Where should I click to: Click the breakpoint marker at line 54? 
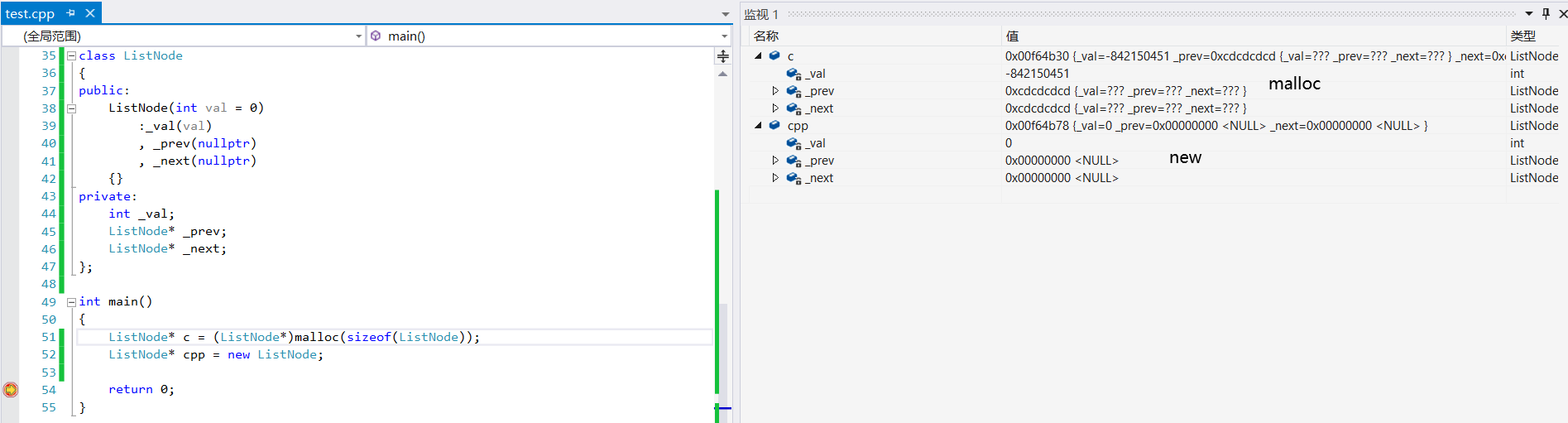(x=10, y=389)
